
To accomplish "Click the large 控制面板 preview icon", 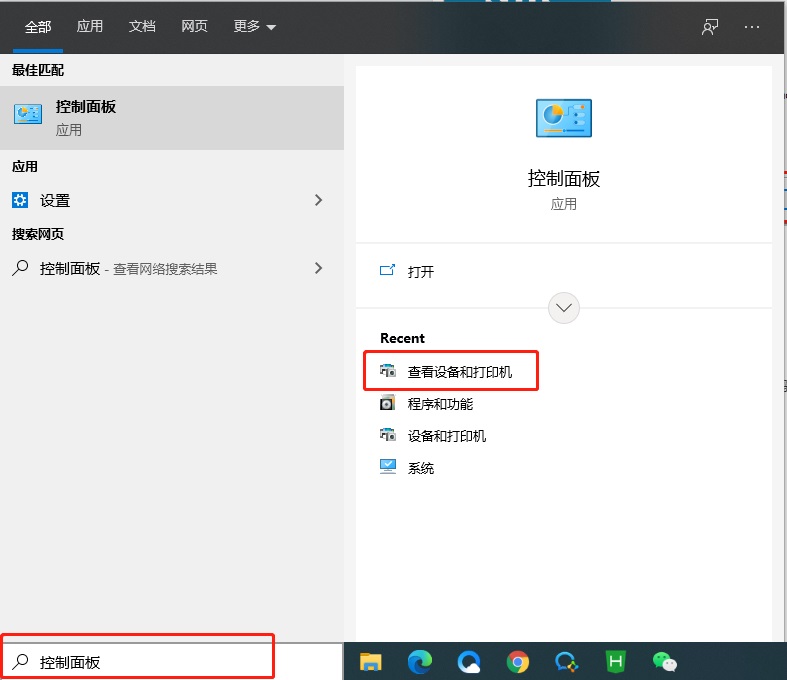I will [x=564, y=118].
